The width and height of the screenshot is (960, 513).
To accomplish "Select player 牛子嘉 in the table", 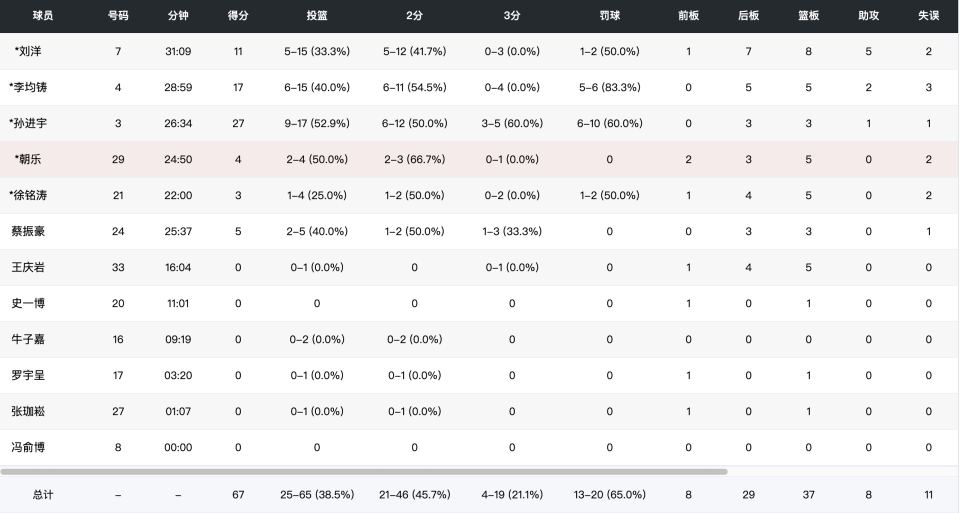I will pyautogui.click(x=28, y=339).
